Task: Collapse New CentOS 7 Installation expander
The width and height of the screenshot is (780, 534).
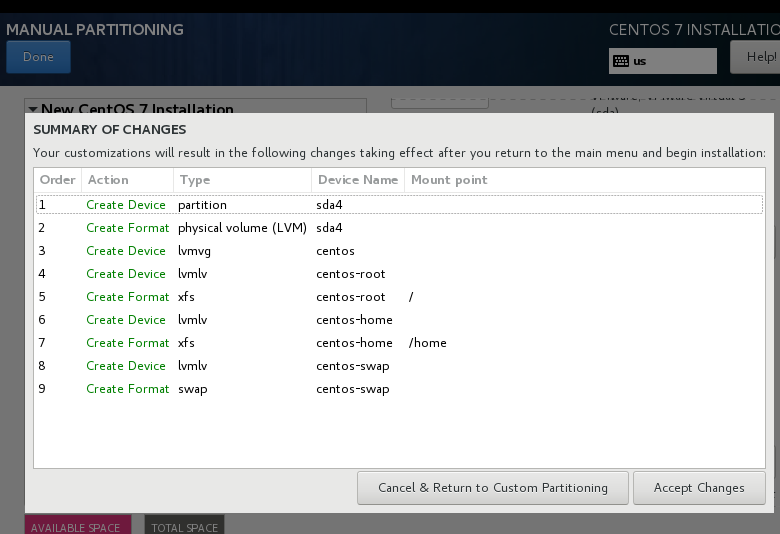Action: coord(33,108)
